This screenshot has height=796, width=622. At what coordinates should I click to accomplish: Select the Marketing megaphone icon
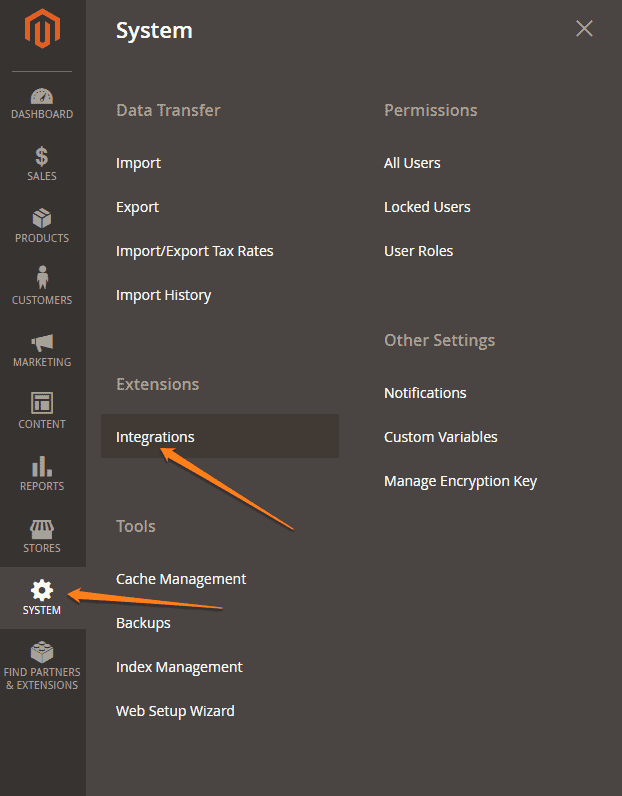tap(42, 343)
